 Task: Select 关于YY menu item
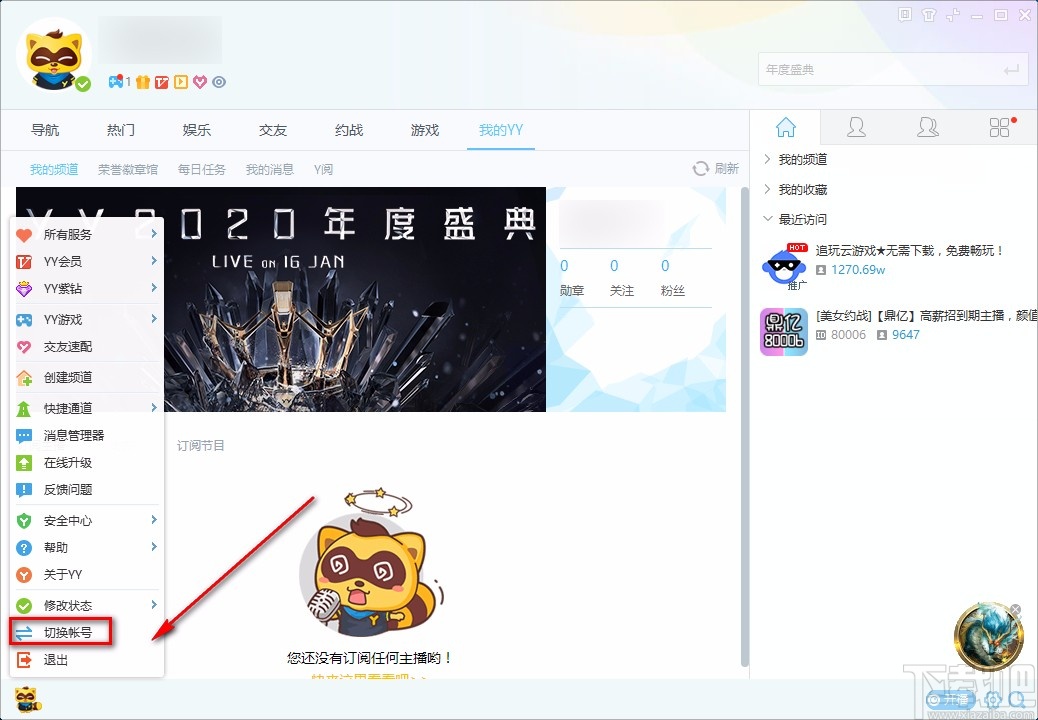click(87, 575)
